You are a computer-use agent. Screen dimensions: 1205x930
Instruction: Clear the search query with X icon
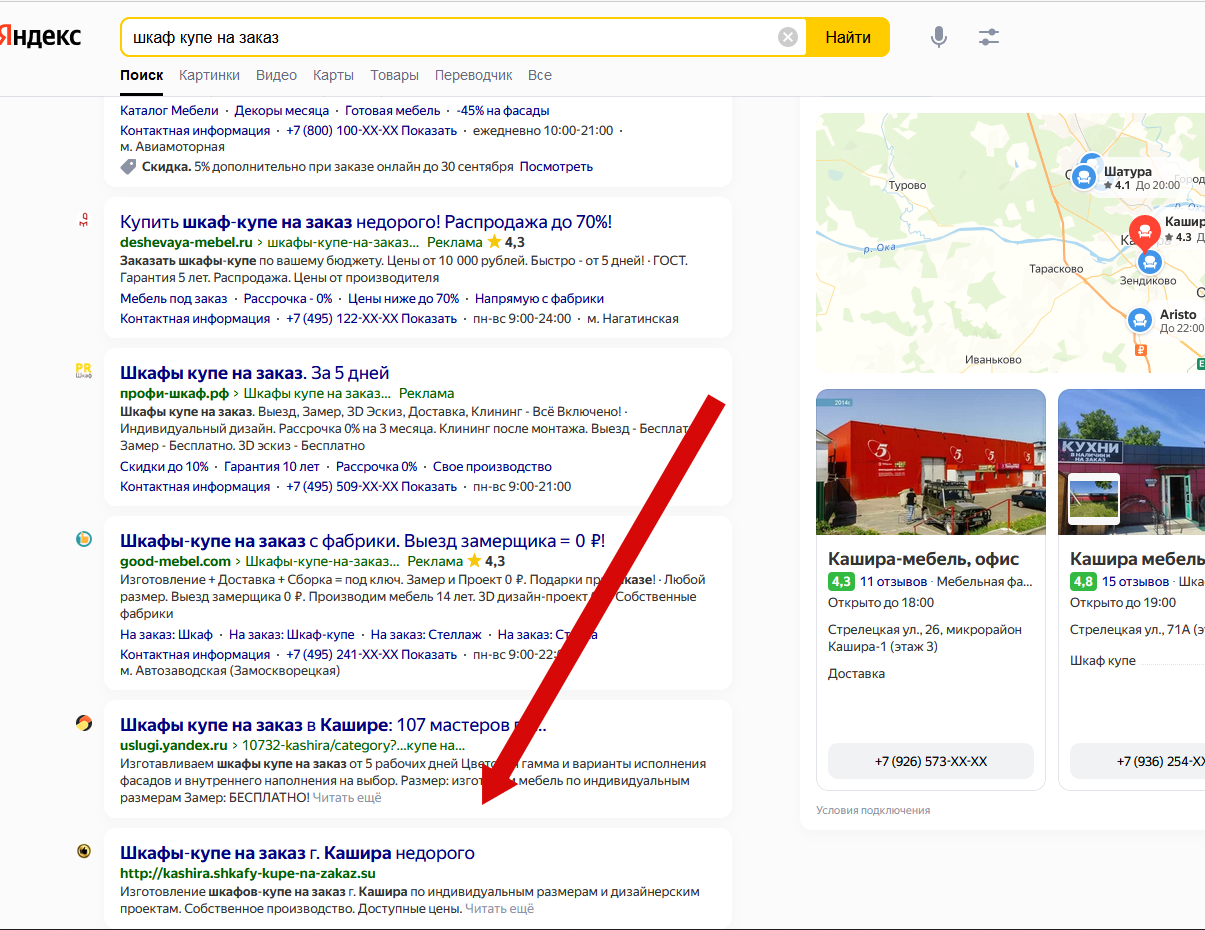(x=788, y=38)
